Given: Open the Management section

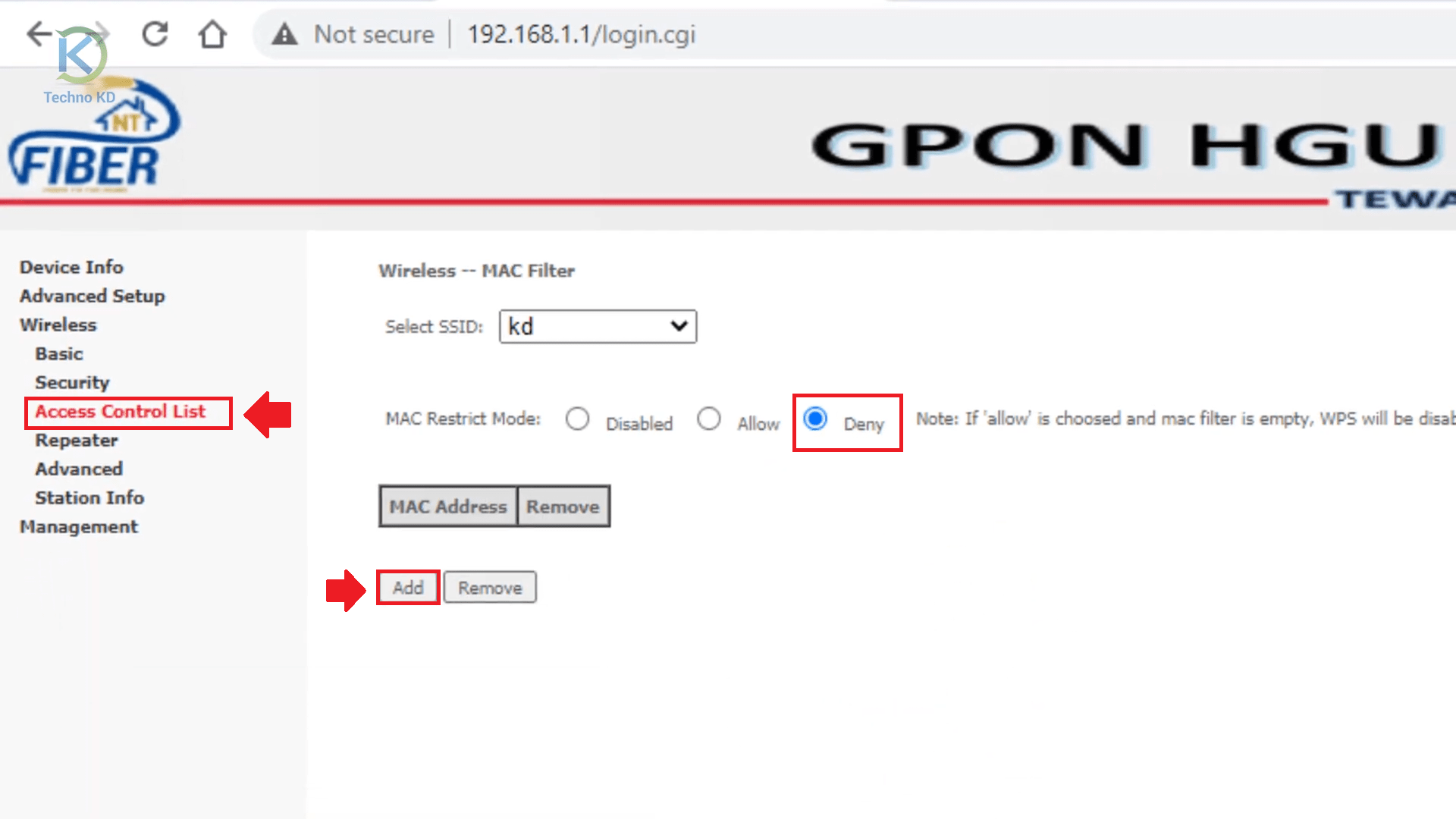Looking at the screenshot, I should (78, 526).
